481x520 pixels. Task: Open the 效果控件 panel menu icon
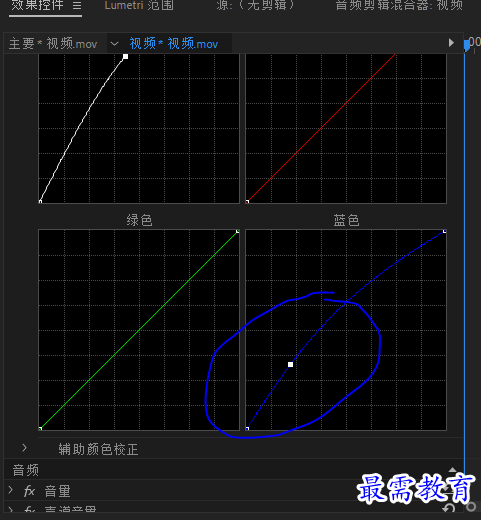point(77,5)
